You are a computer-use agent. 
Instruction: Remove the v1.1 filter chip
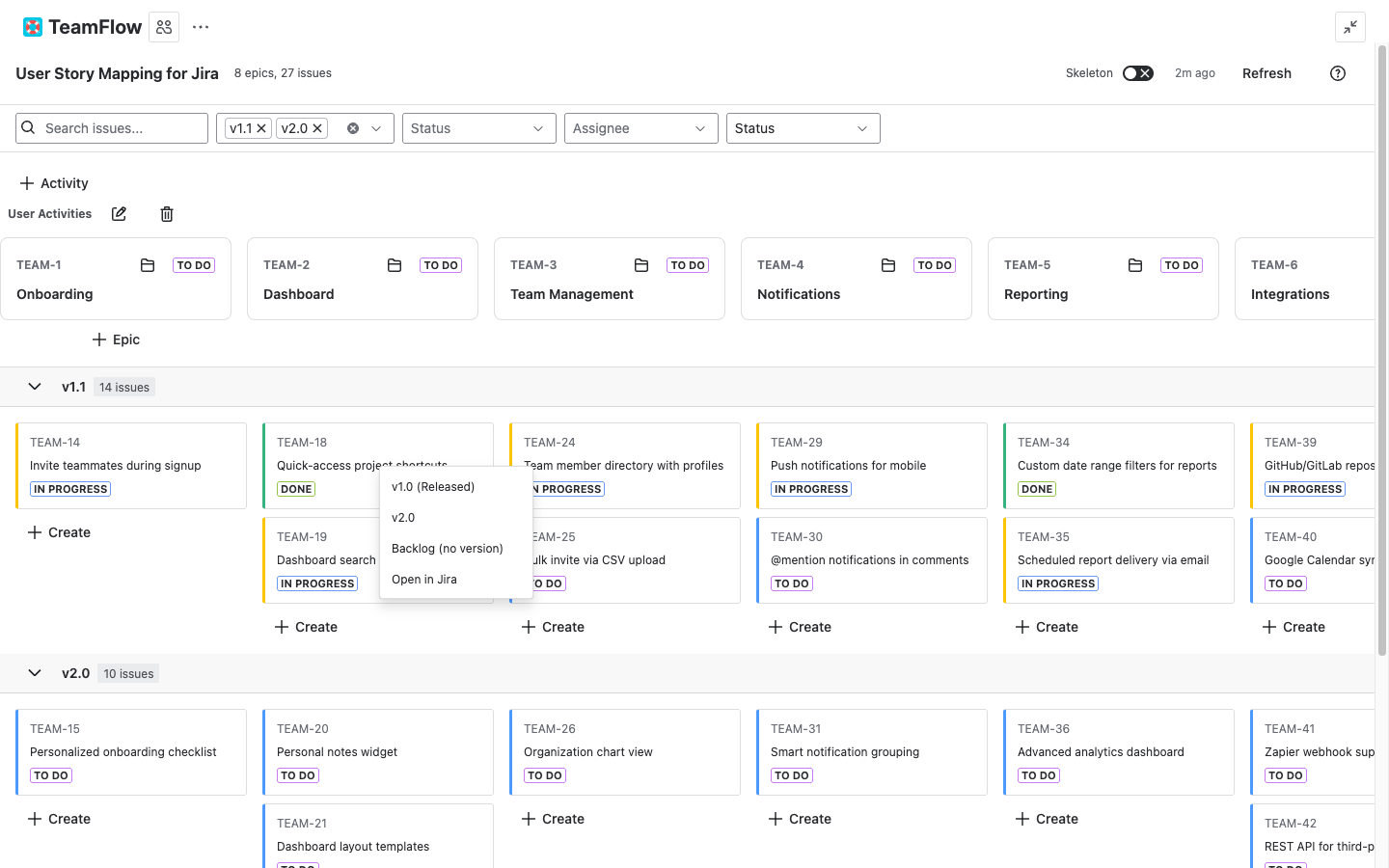click(x=260, y=127)
